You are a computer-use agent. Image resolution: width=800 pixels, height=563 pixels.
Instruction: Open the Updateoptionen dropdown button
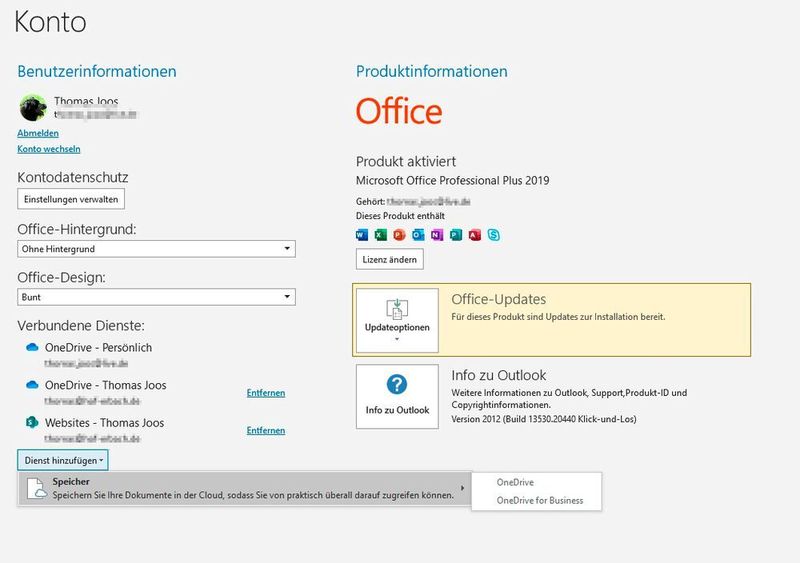(x=397, y=321)
